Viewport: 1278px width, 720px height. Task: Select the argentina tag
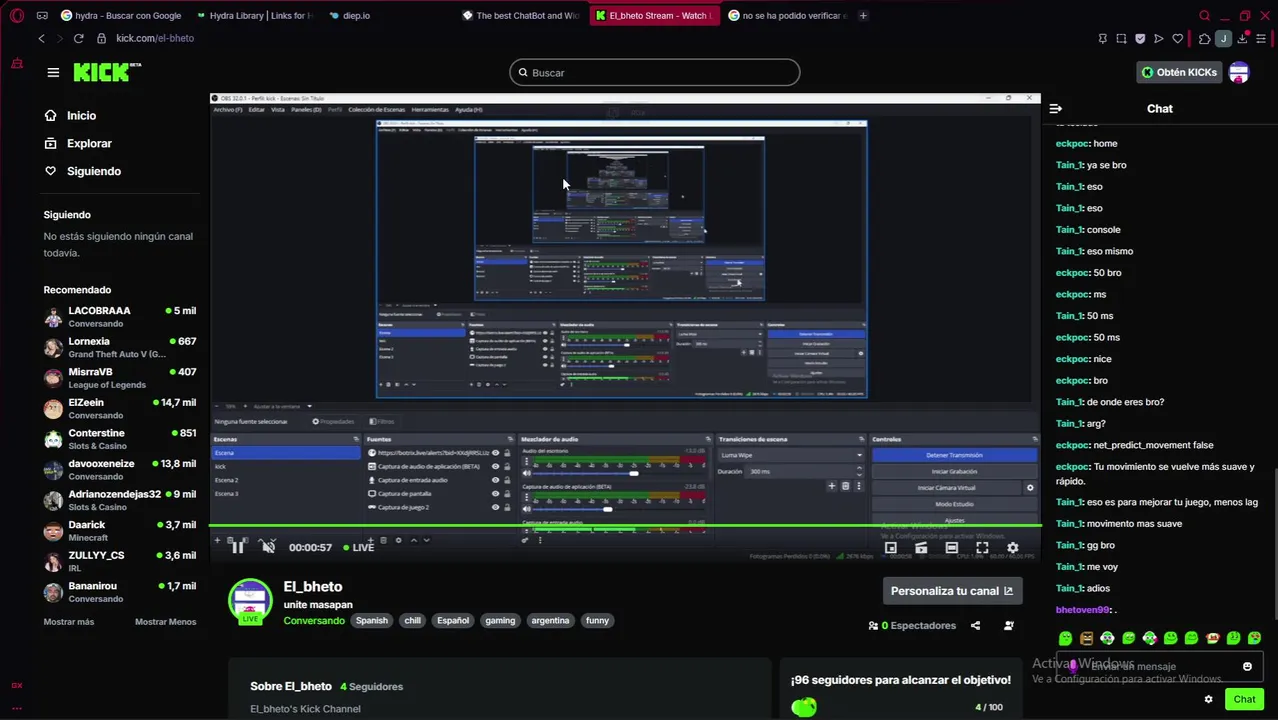550,621
